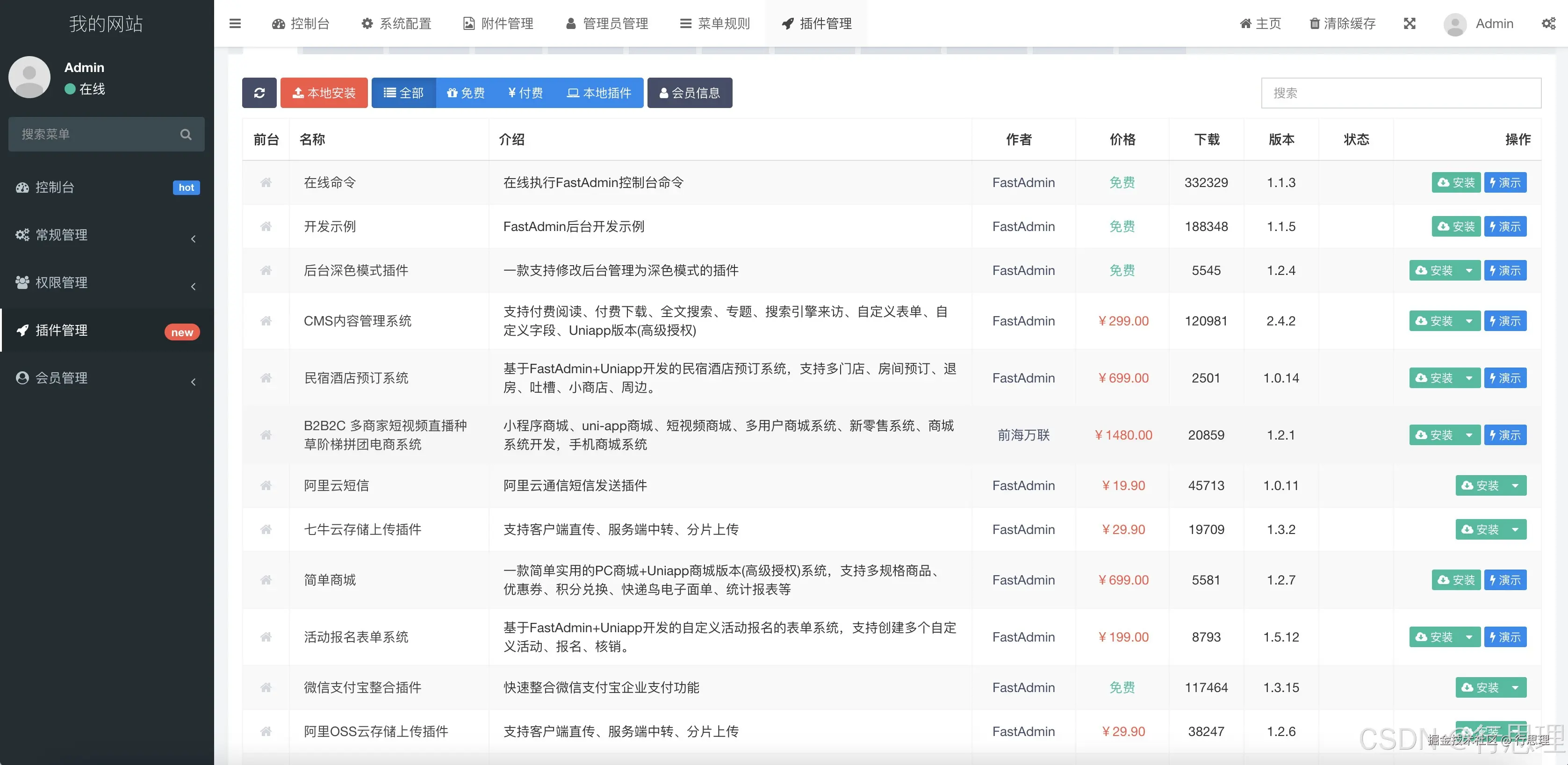This screenshot has width=1568, height=765.
Task: Filter plugins by 付费
Action: click(525, 93)
